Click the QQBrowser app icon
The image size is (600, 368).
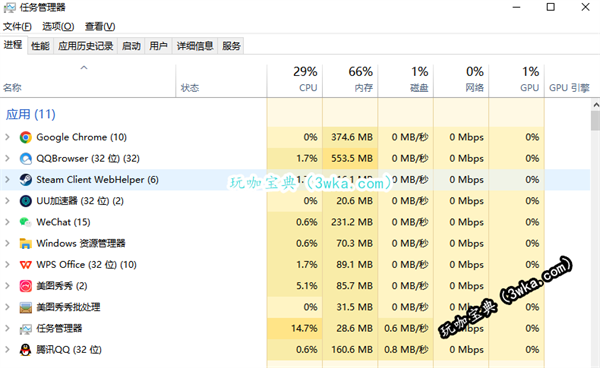[x=26, y=158]
